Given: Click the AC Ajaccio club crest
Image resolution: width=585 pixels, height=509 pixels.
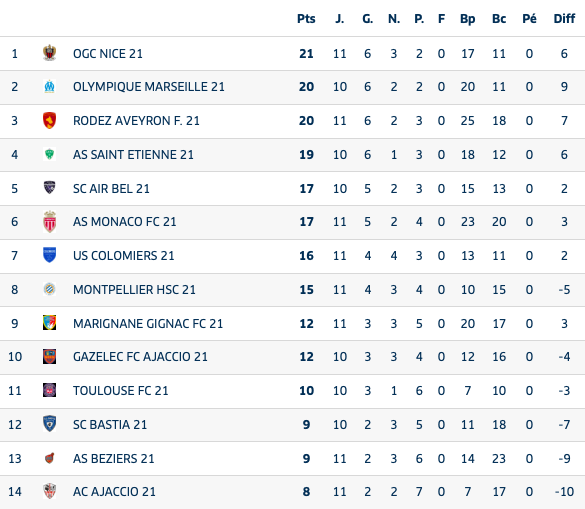Looking at the screenshot, I should [x=49, y=491].
